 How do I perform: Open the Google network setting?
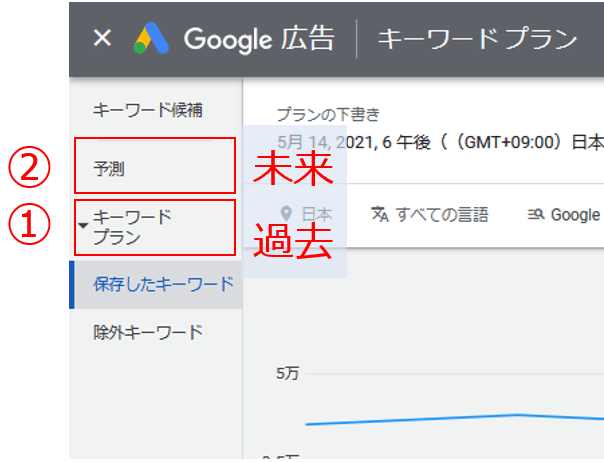575,215
